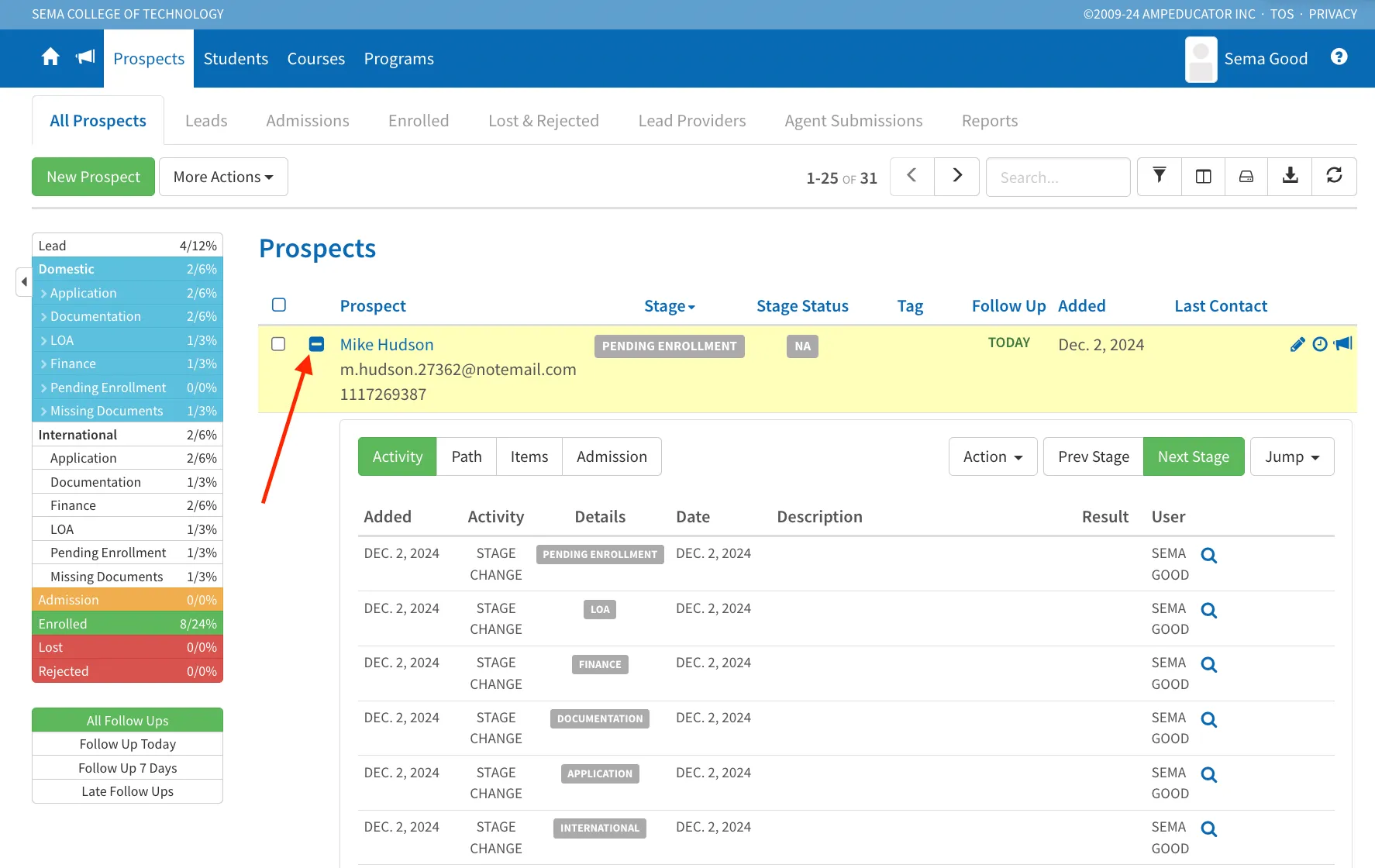Click the Prev Stage button
Image resolution: width=1375 pixels, height=868 pixels.
click(x=1094, y=456)
